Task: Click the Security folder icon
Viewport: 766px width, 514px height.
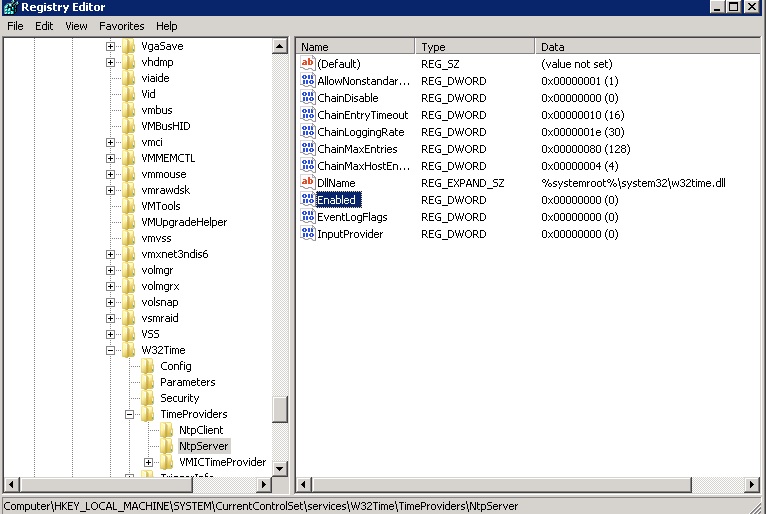Action: pyautogui.click(x=147, y=398)
